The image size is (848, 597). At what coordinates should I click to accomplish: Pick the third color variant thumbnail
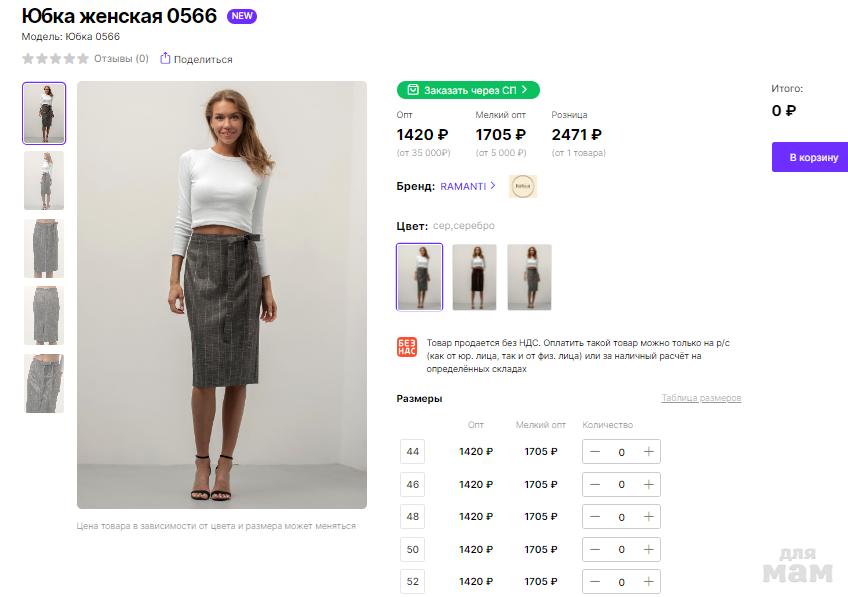tap(529, 277)
